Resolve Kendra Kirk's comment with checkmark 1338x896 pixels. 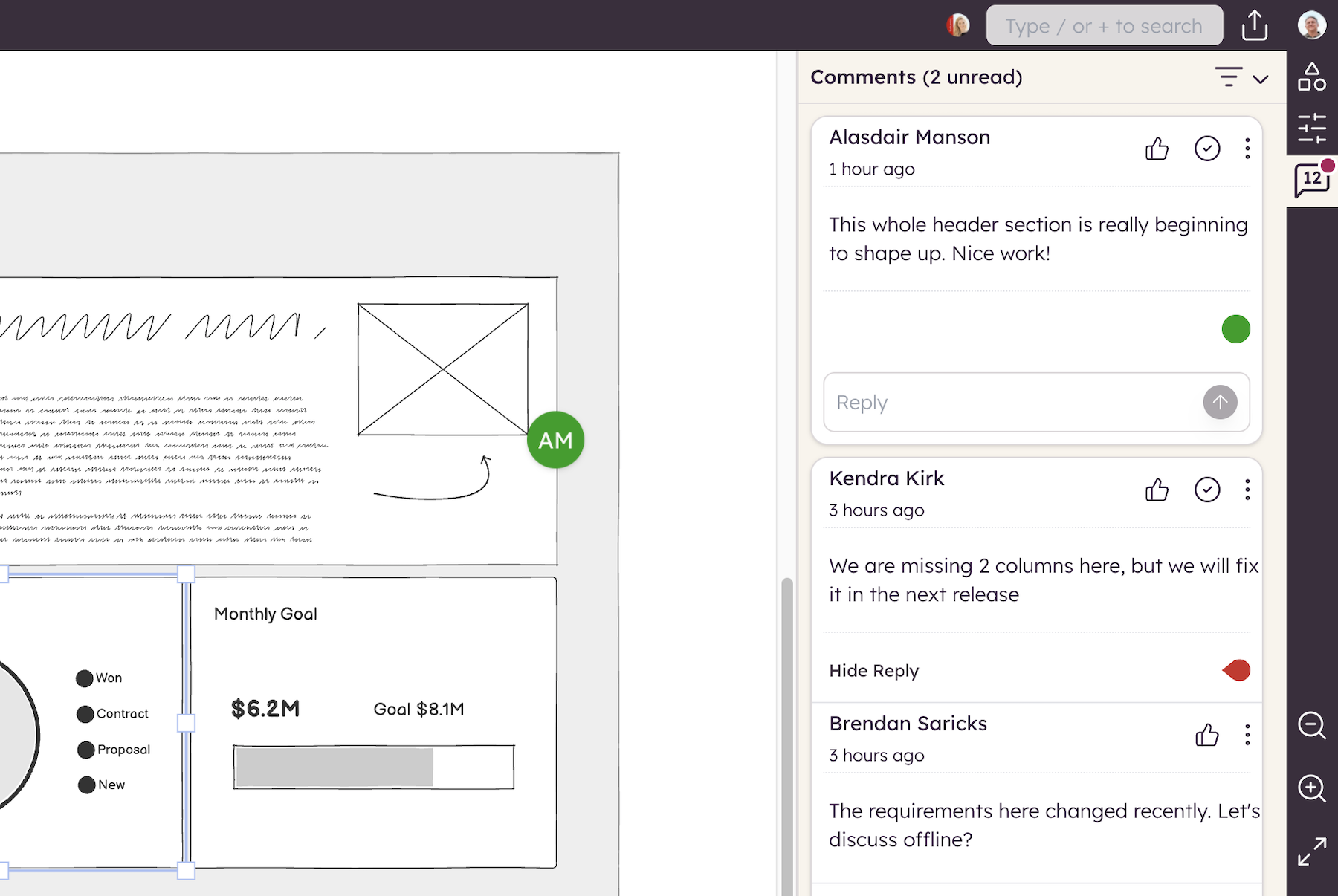pyautogui.click(x=1206, y=490)
